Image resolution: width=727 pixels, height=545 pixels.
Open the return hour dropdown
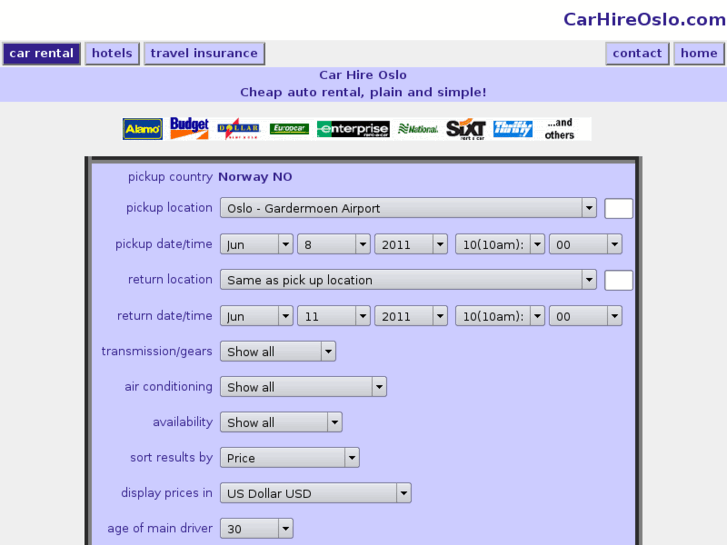(500, 316)
